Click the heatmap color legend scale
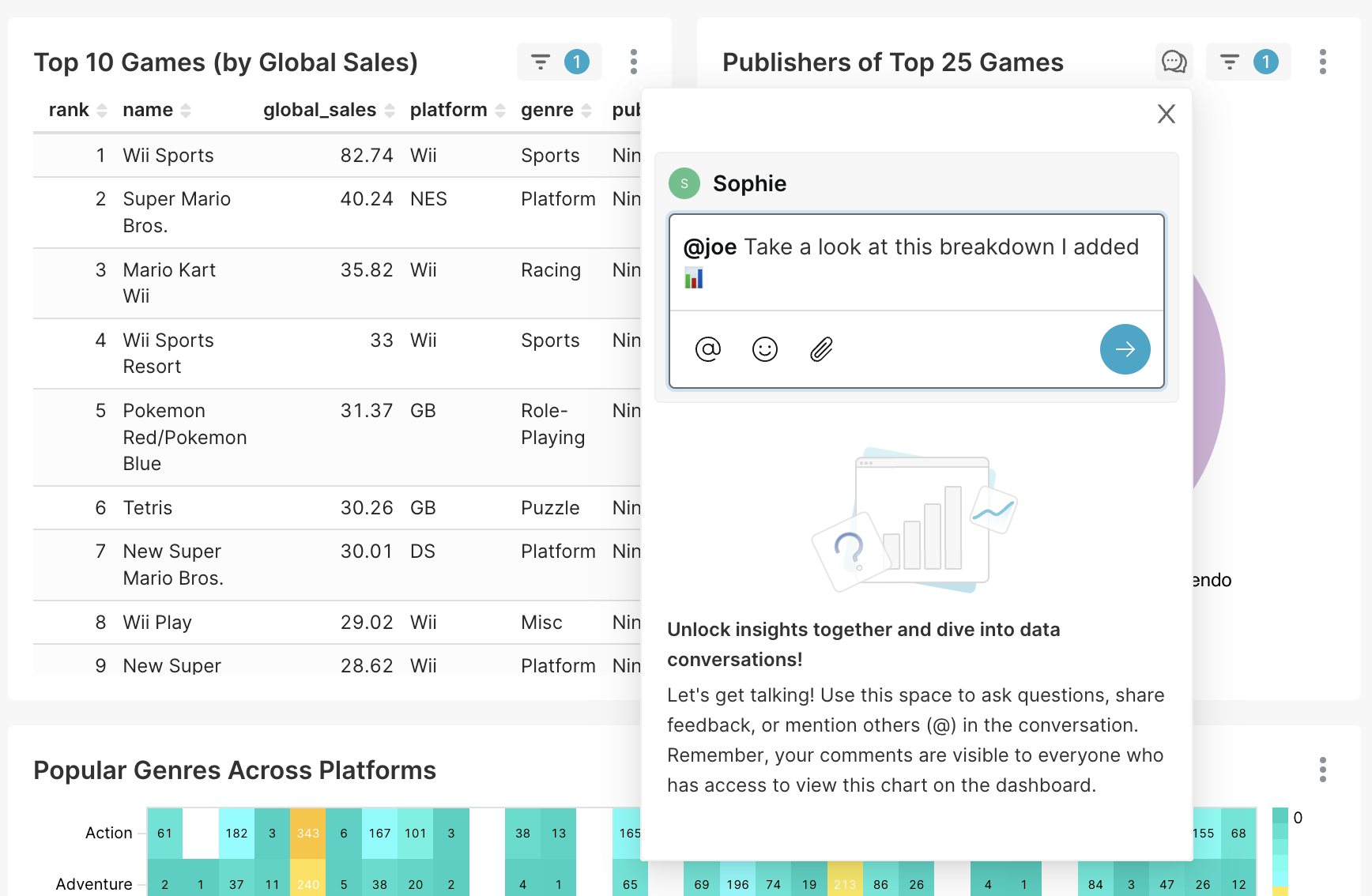The width and height of the screenshot is (1372, 896). click(1280, 852)
